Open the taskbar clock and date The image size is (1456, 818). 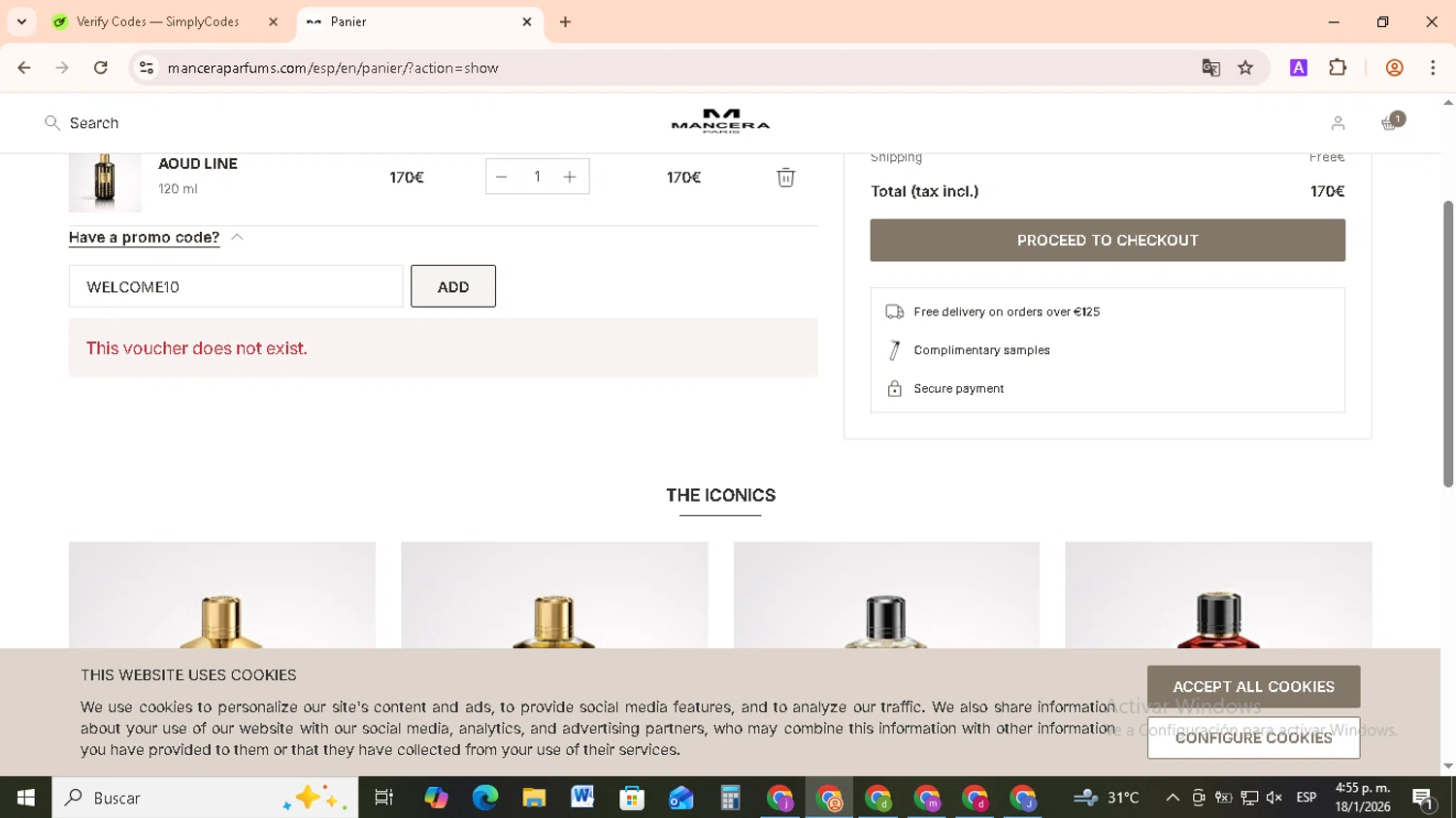click(x=1363, y=798)
